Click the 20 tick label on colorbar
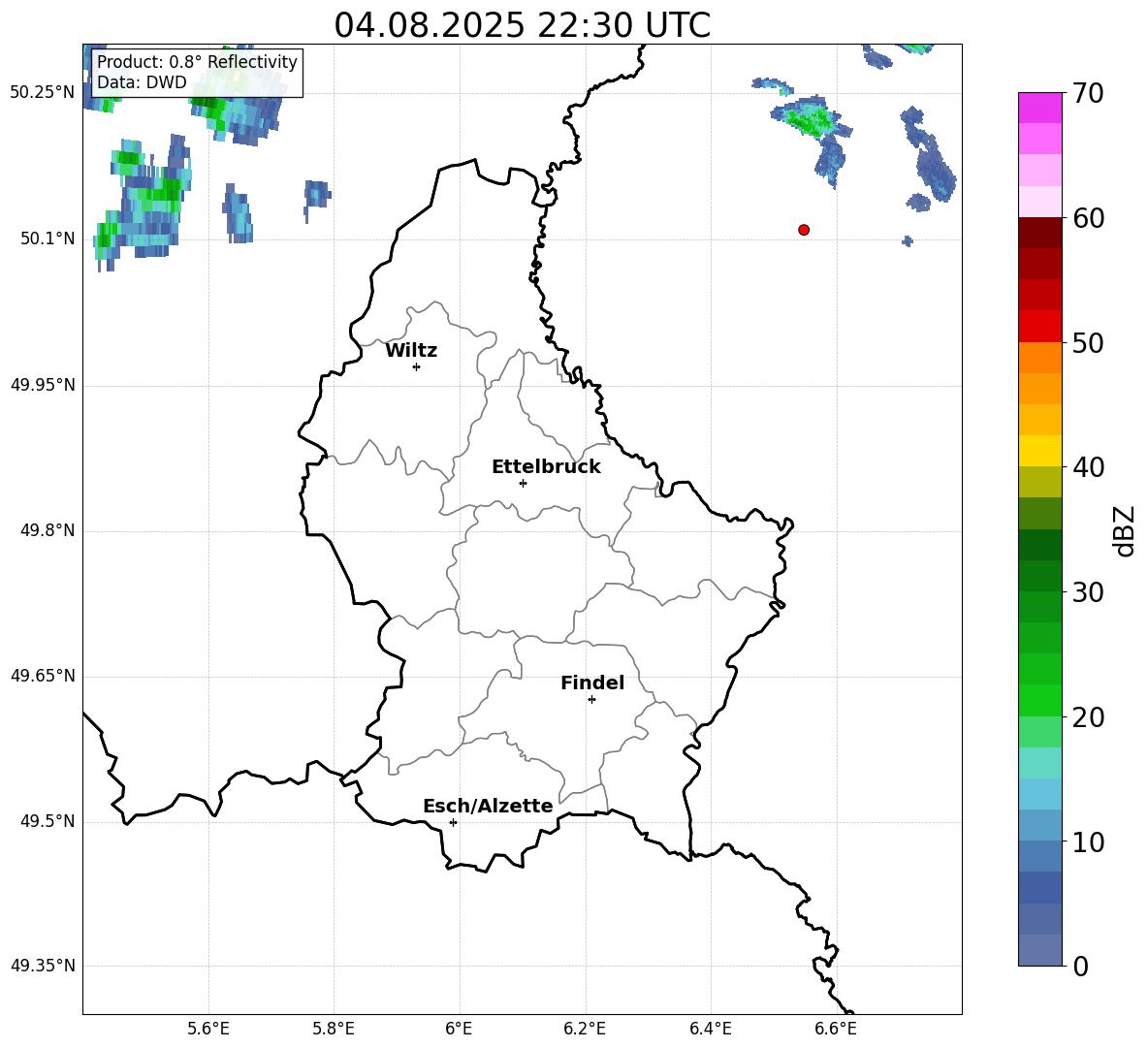This screenshot has height=1048, width=1148. coord(1088,717)
